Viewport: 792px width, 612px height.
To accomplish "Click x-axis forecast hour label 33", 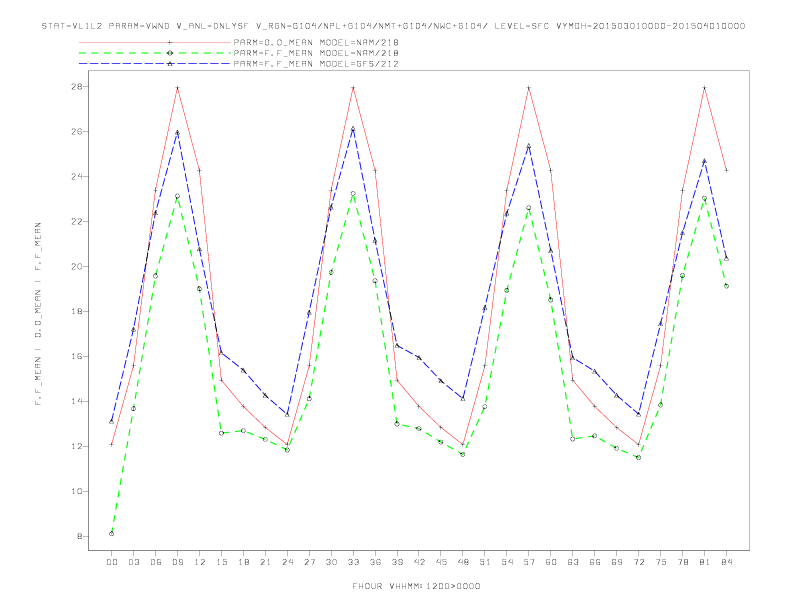I will coord(353,562).
